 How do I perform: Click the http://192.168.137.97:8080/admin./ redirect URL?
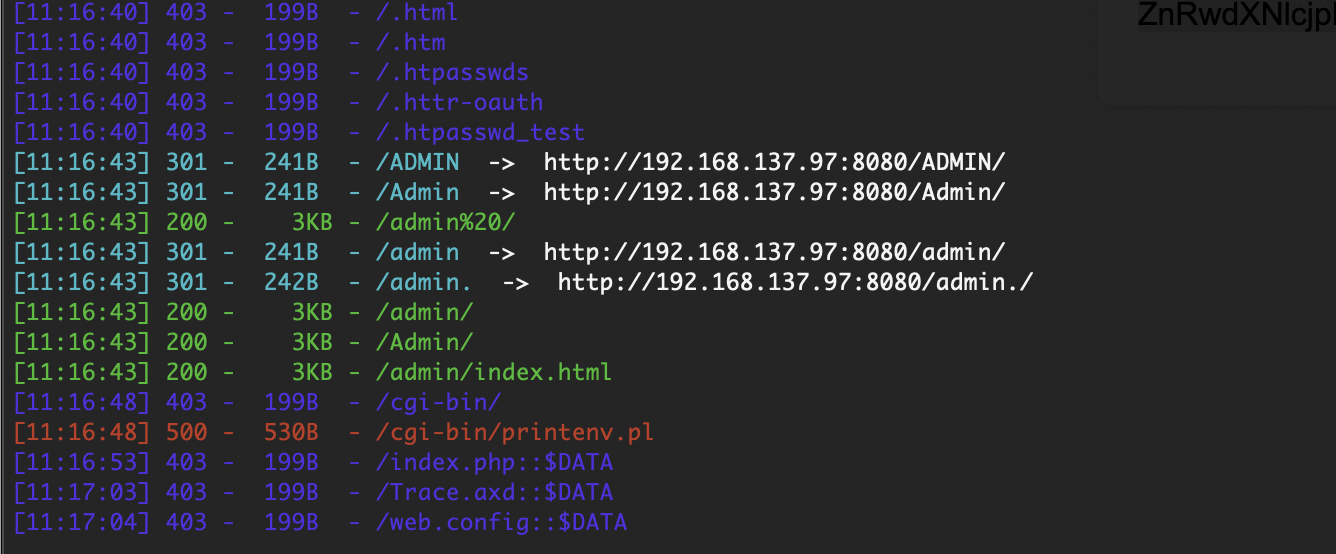point(796,282)
